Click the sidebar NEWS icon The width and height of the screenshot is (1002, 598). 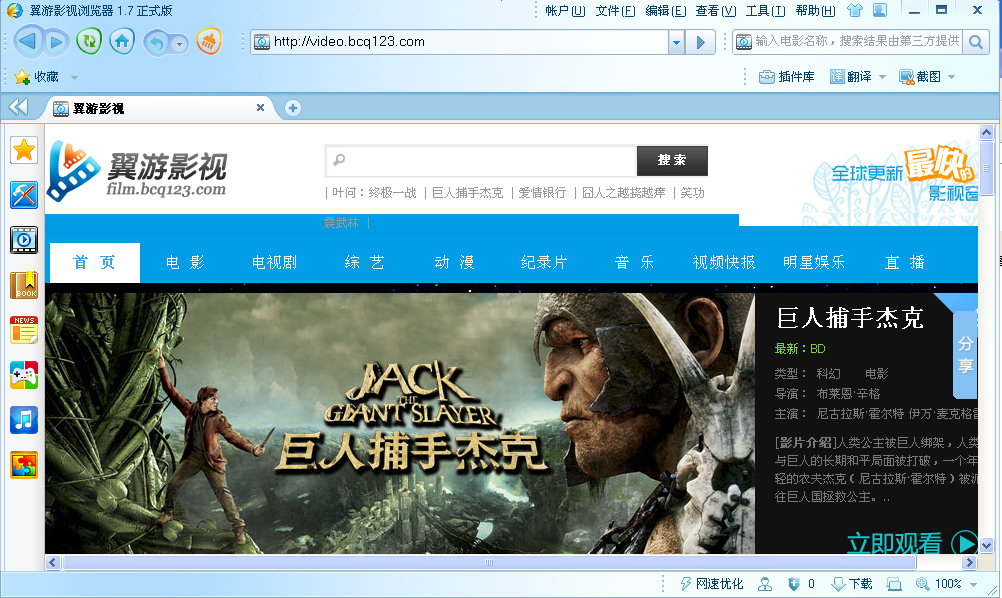coord(24,330)
